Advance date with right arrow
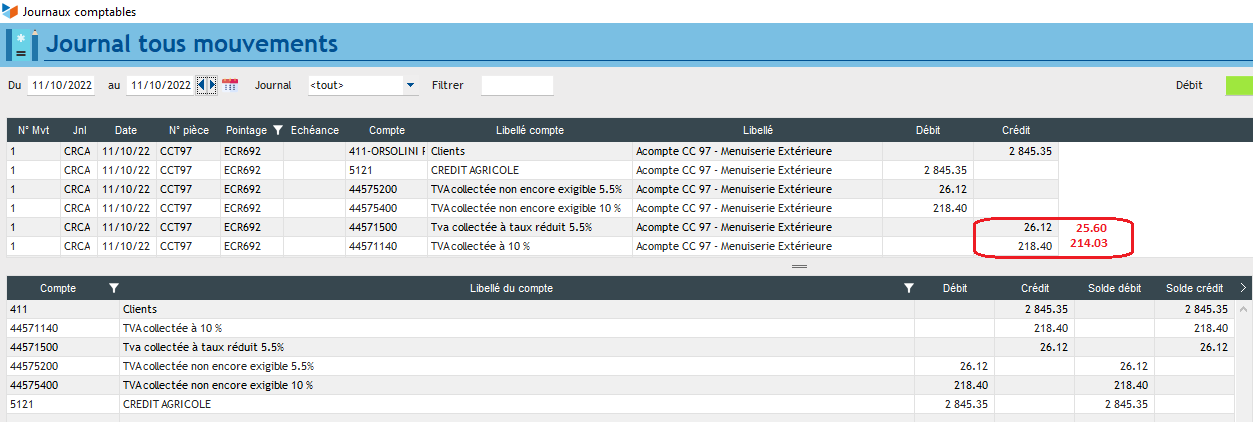 pos(210,86)
